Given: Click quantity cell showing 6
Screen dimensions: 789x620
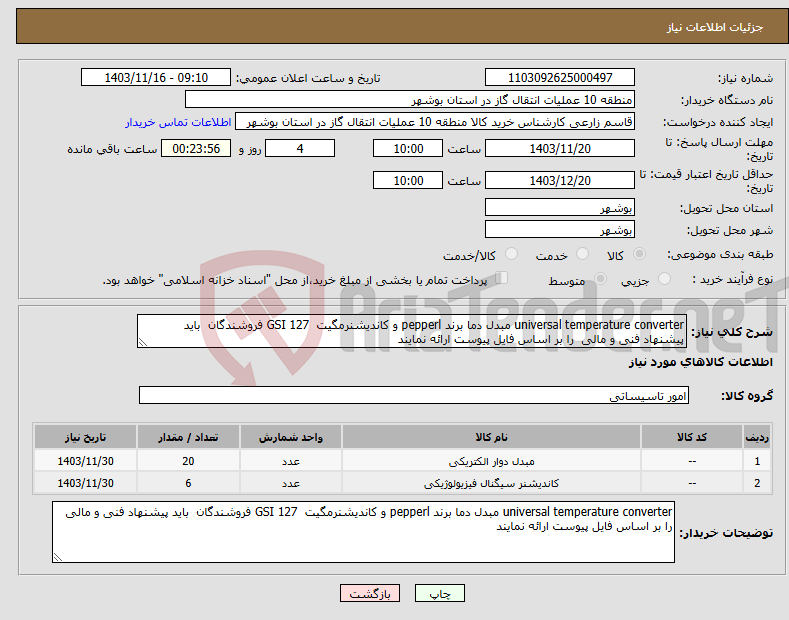Looking at the screenshot, I should (188, 483).
